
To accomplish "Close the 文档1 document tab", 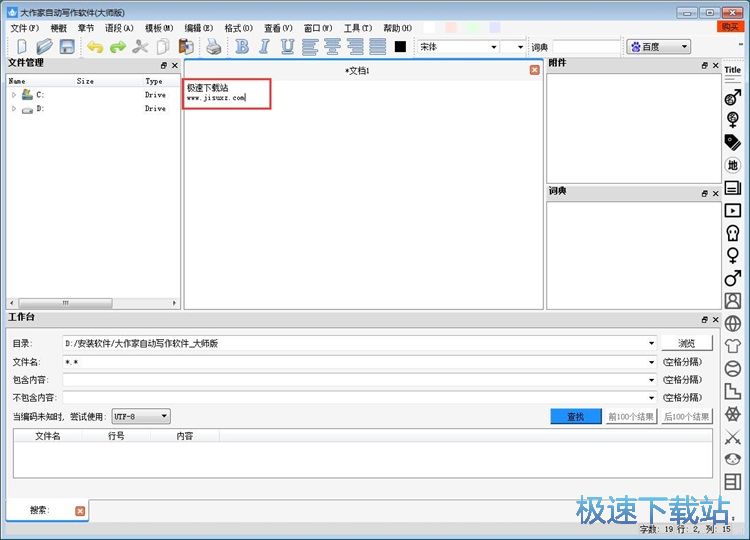I will coord(534,70).
